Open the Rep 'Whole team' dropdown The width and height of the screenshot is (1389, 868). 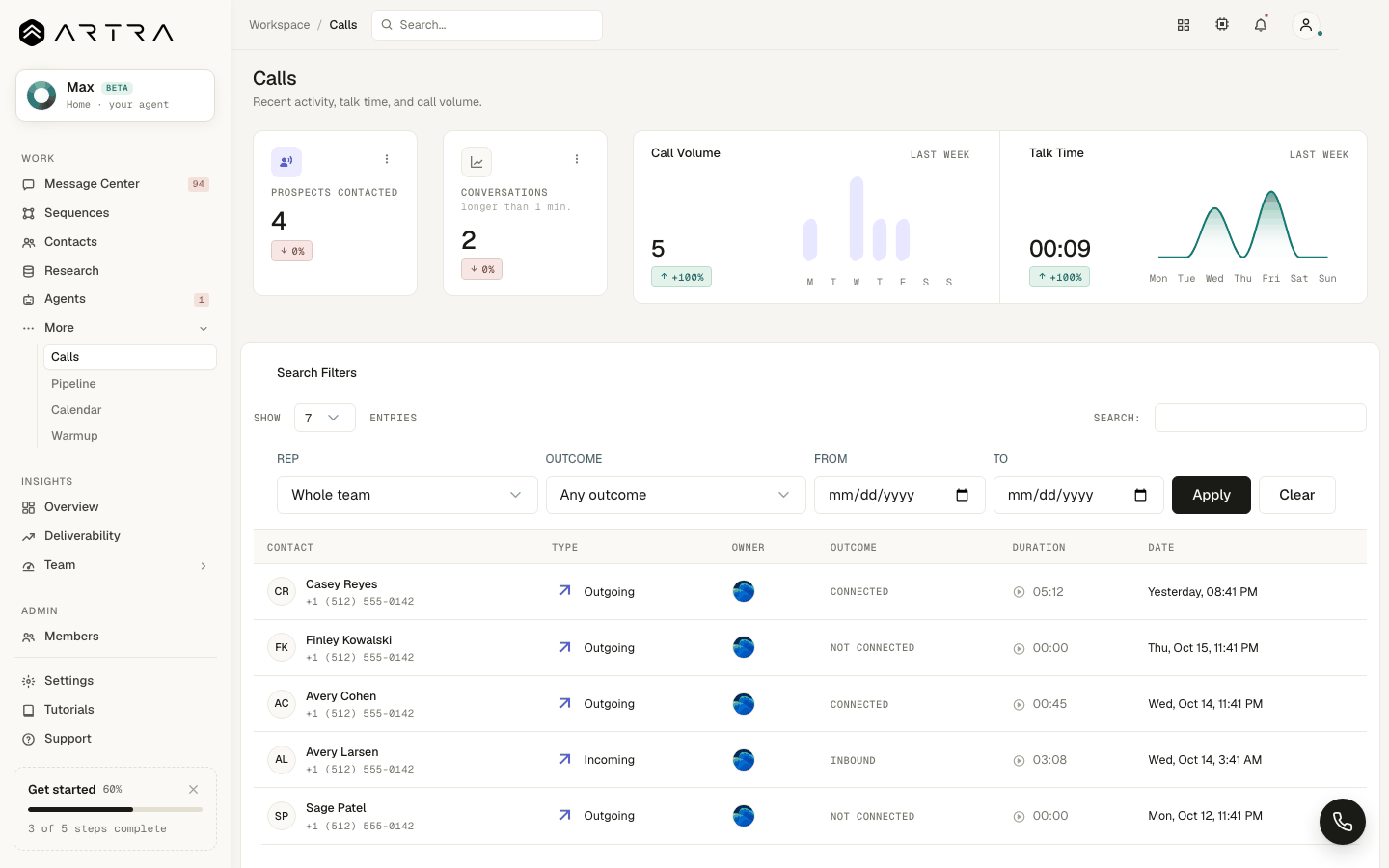407,495
